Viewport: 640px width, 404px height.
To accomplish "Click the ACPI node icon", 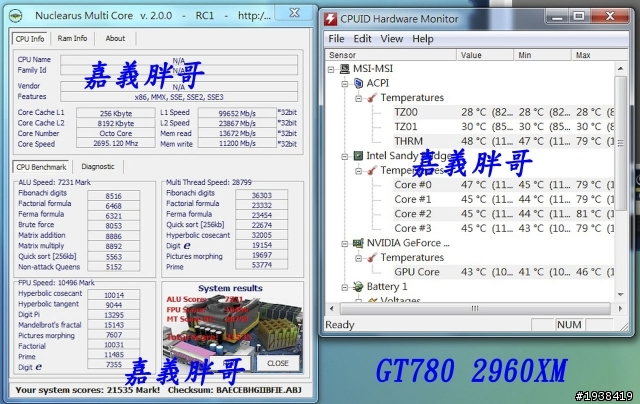I will click(358, 83).
